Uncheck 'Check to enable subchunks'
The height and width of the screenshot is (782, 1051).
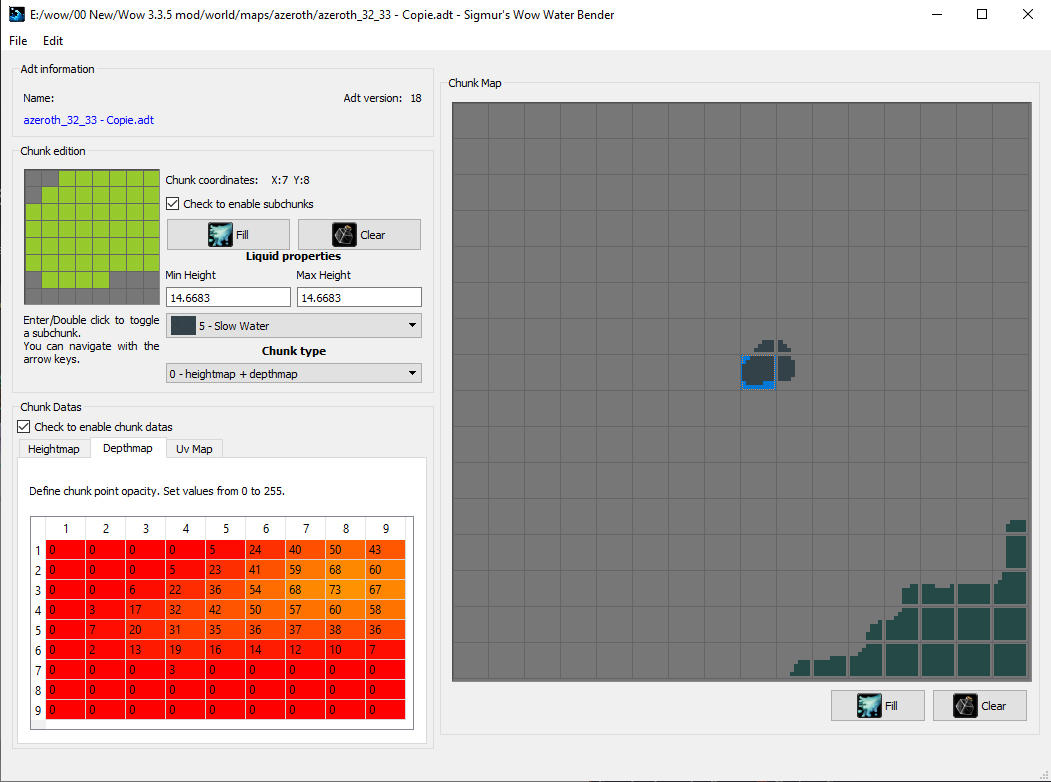(173, 204)
